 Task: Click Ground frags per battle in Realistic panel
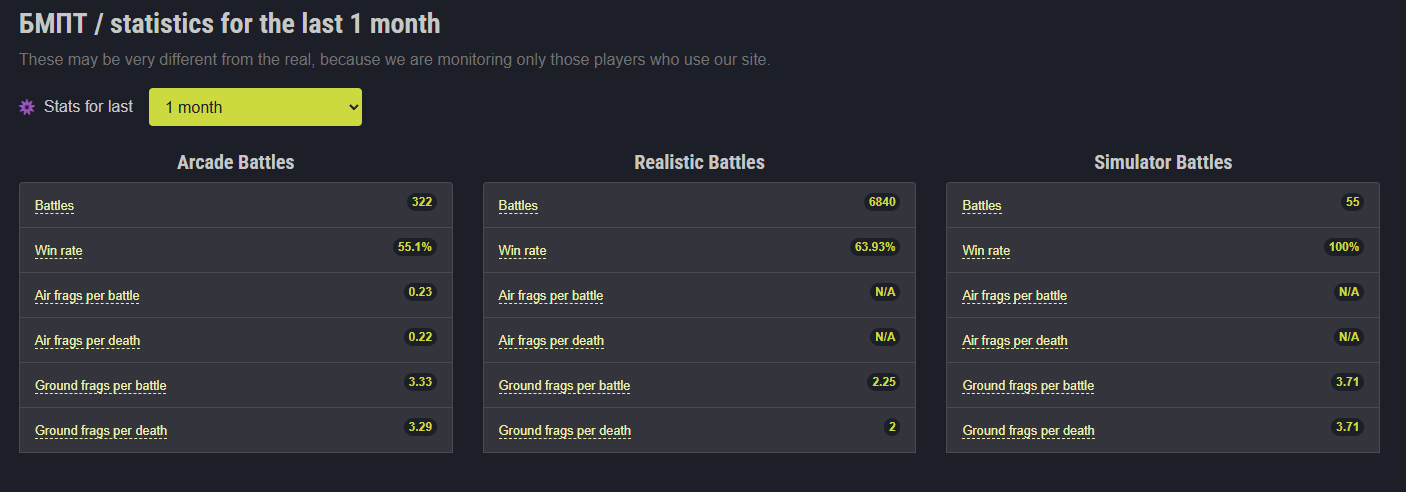coord(564,386)
